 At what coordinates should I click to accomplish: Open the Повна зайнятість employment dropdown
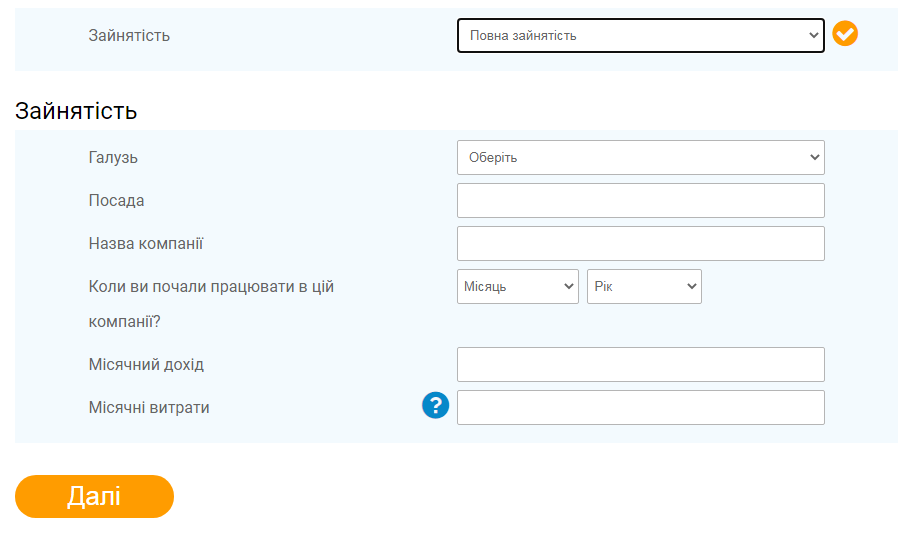(x=641, y=35)
